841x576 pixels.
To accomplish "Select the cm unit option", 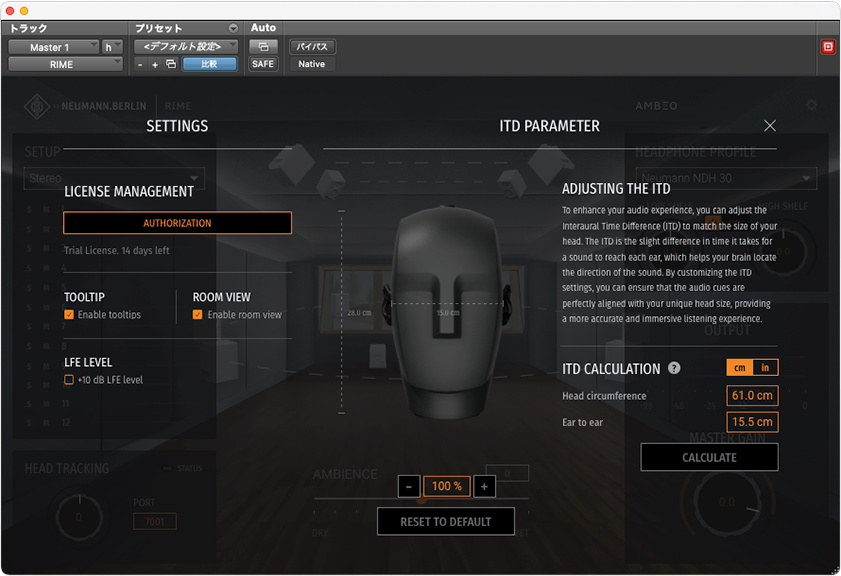I will [740, 368].
